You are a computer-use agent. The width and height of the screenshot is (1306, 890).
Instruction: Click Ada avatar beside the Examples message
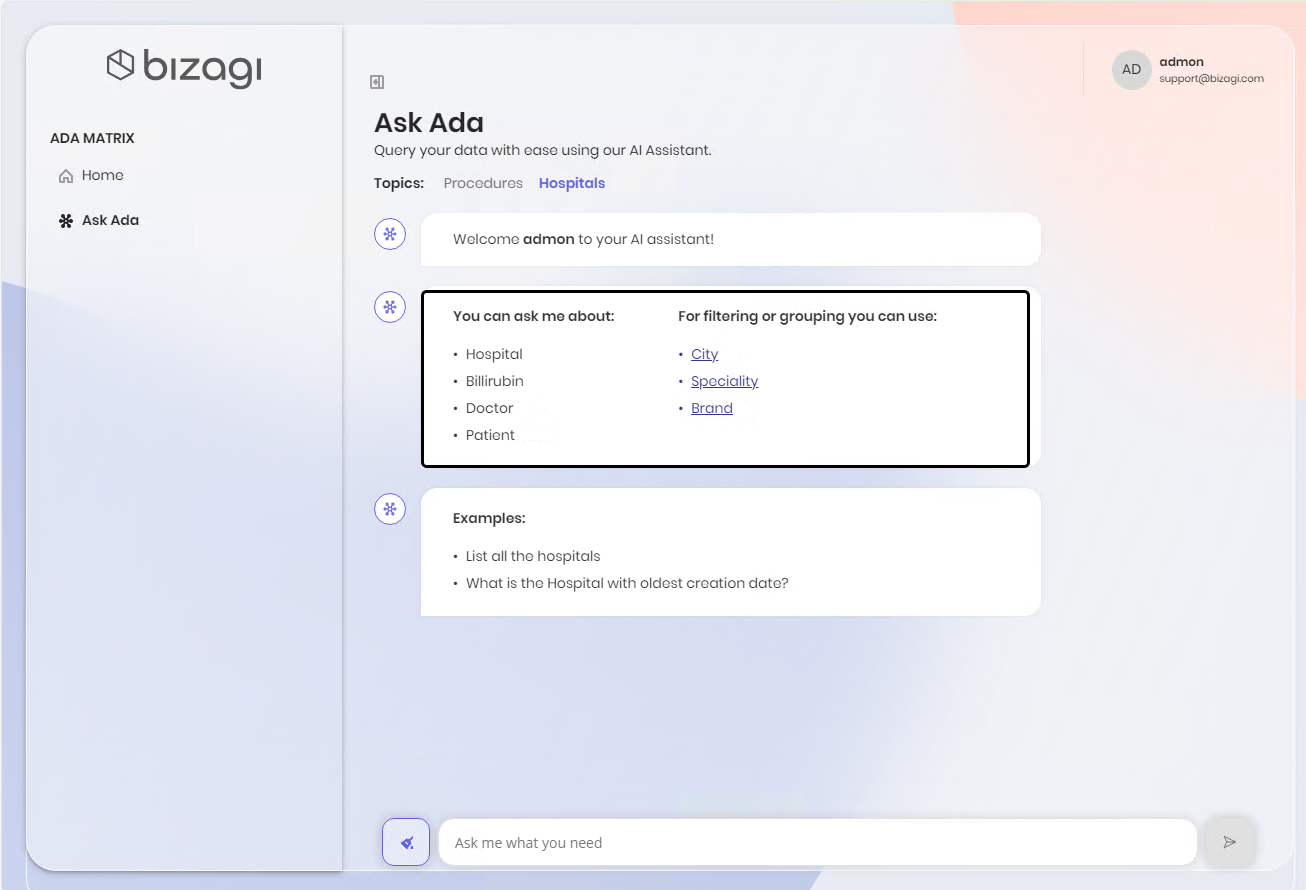(x=390, y=509)
